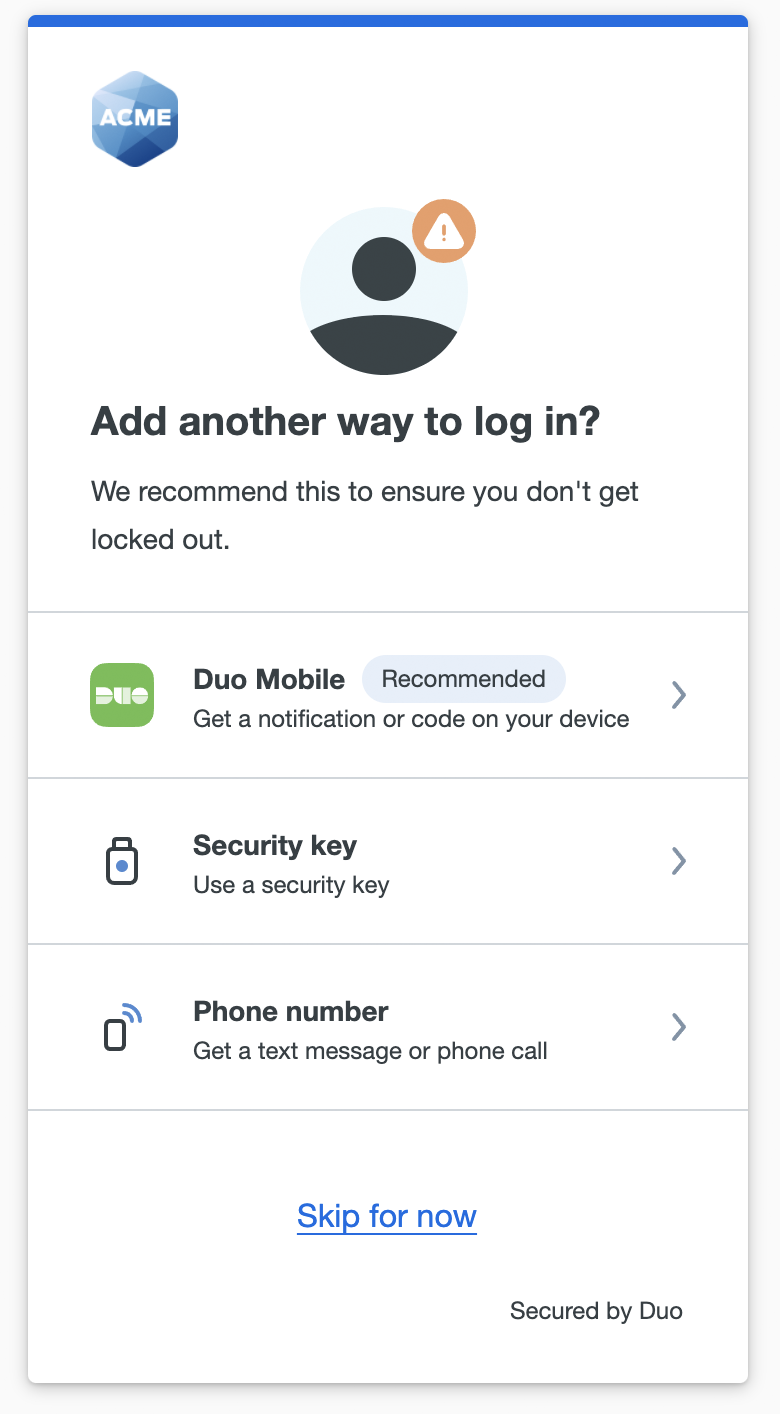Click the orange warning triangle badge
The image size is (780, 1414).
[x=444, y=232]
